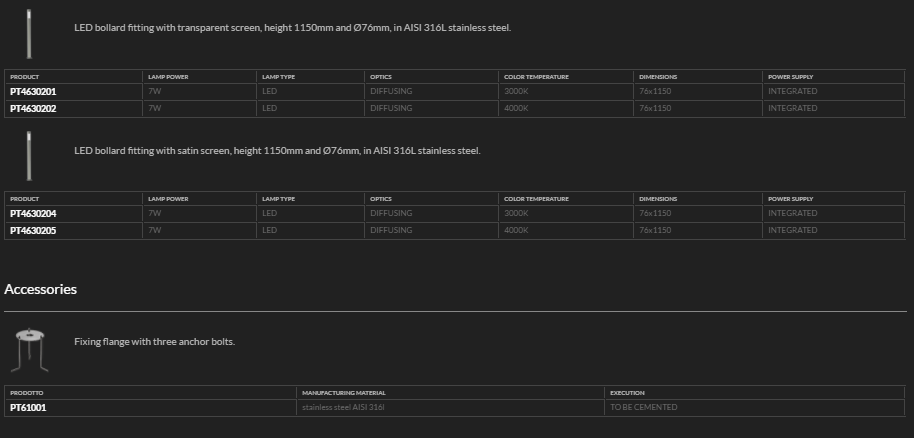The width and height of the screenshot is (914, 438).
Task: Open product code PT4630204
Action: [x=33, y=213]
